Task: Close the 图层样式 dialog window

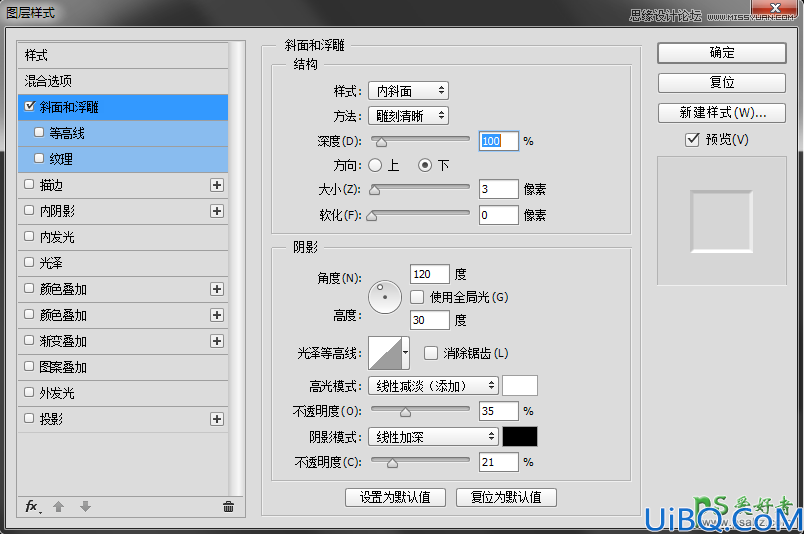Action: click(775, 7)
